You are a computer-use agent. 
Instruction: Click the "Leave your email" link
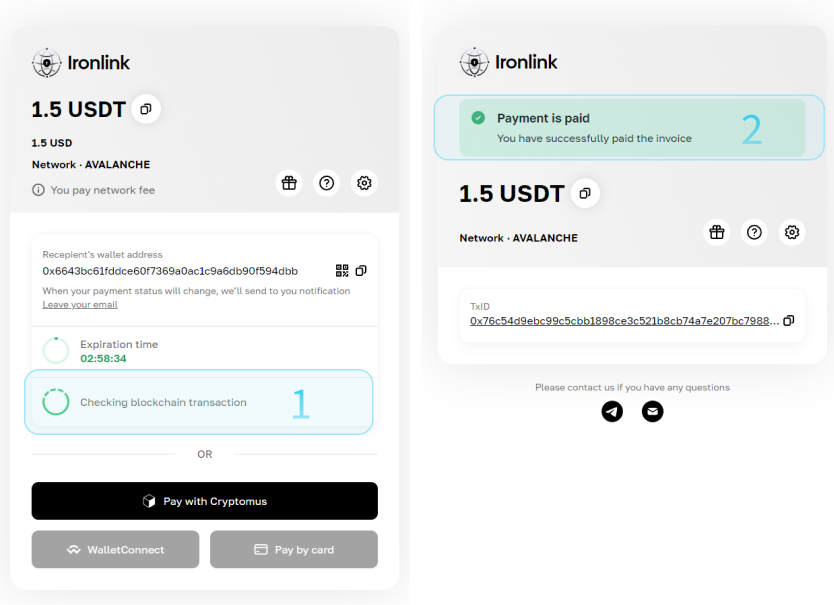coord(80,305)
